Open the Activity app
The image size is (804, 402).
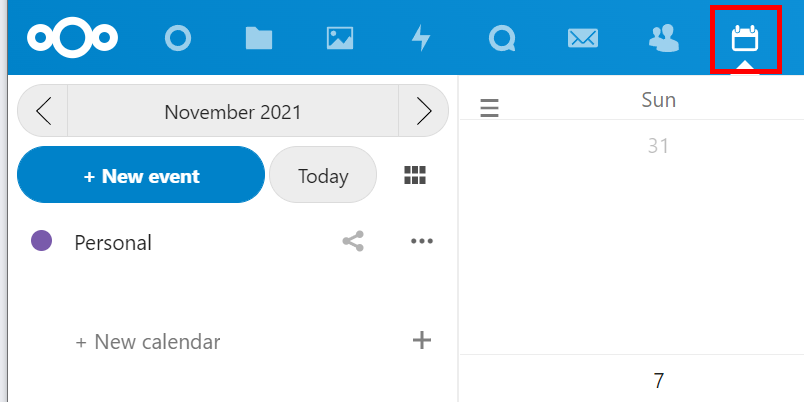(421, 39)
